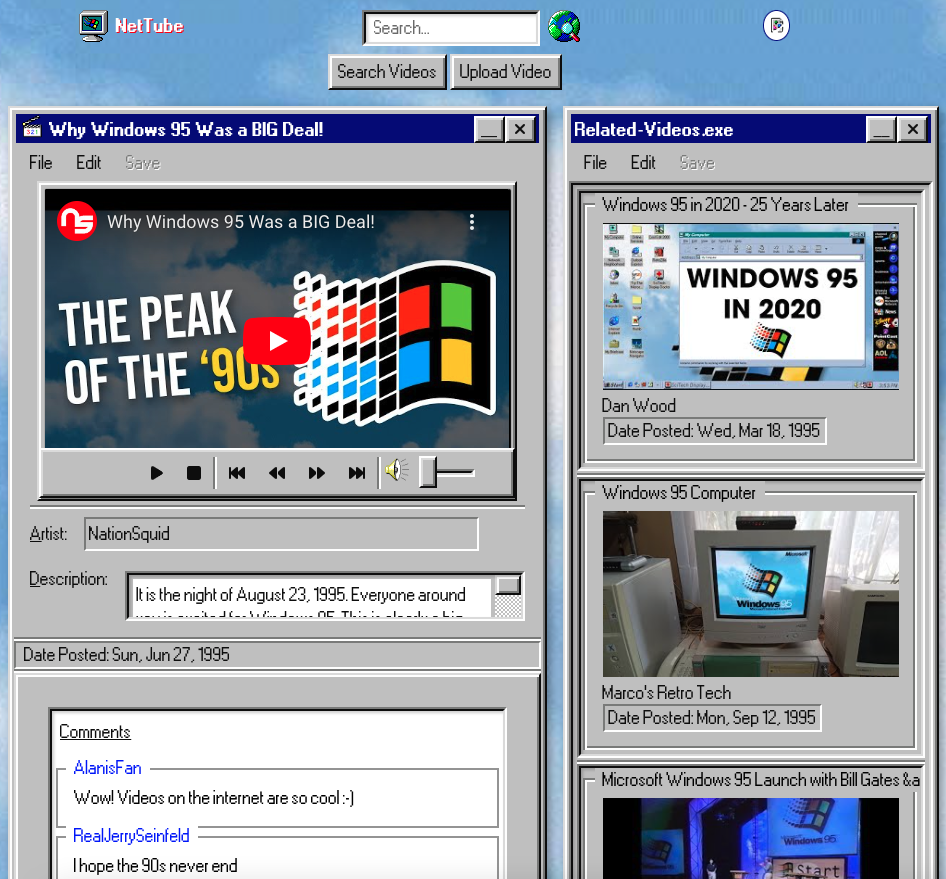Click the clapperboard icon in video window title

pos(32,129)
